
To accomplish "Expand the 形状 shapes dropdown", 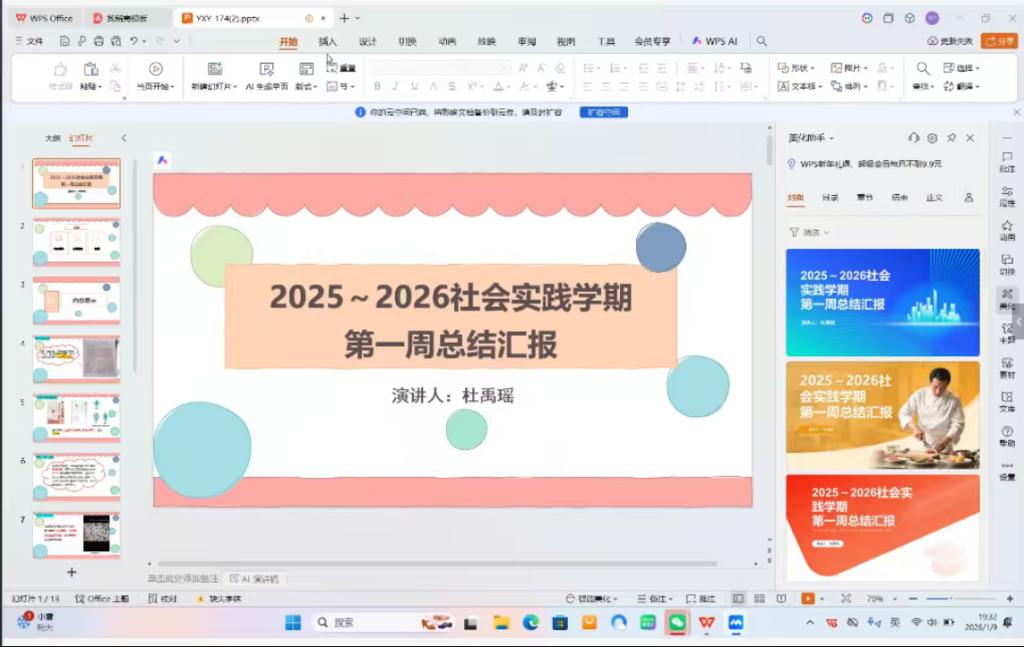I will 797,68.
